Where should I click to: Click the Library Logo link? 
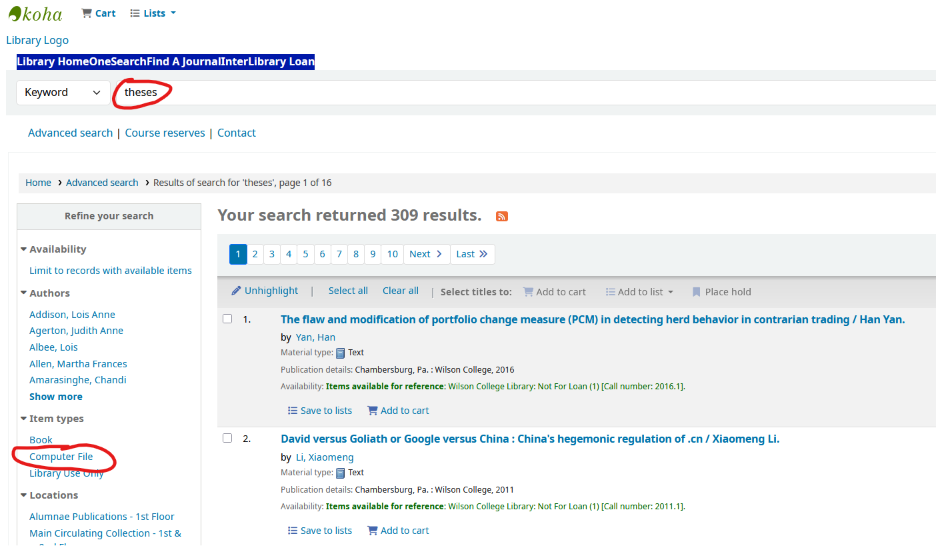pyautogui.click(x=37, y=40)
